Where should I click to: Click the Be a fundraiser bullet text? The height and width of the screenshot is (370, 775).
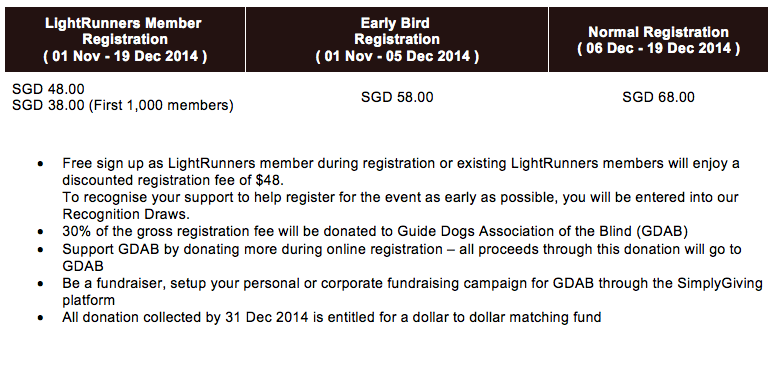[x=413, y=291]
